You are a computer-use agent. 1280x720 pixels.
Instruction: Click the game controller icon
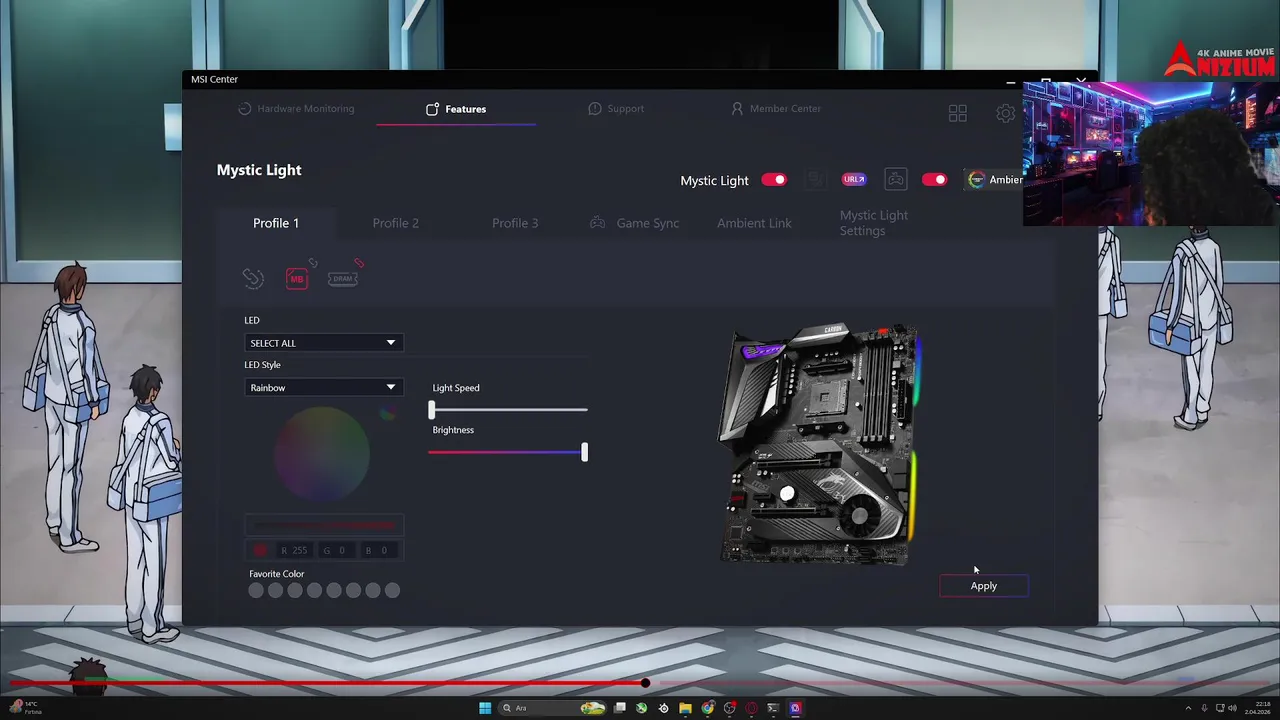click(895, 180)
